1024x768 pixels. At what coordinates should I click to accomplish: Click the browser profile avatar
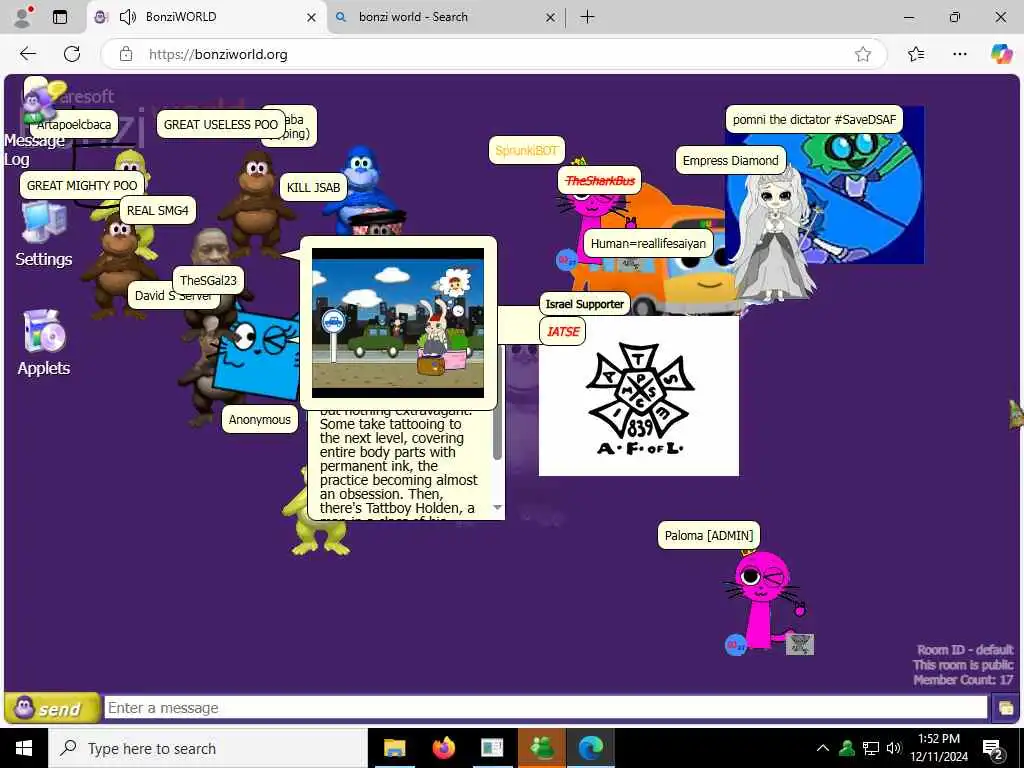coord(23,17)
